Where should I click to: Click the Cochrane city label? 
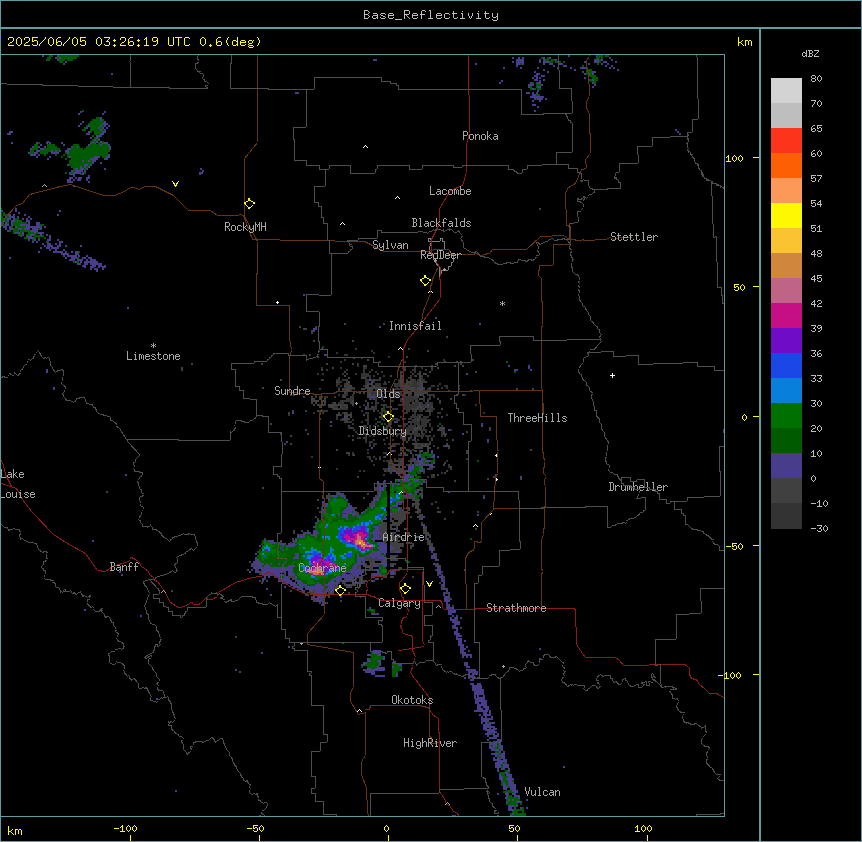322,568
